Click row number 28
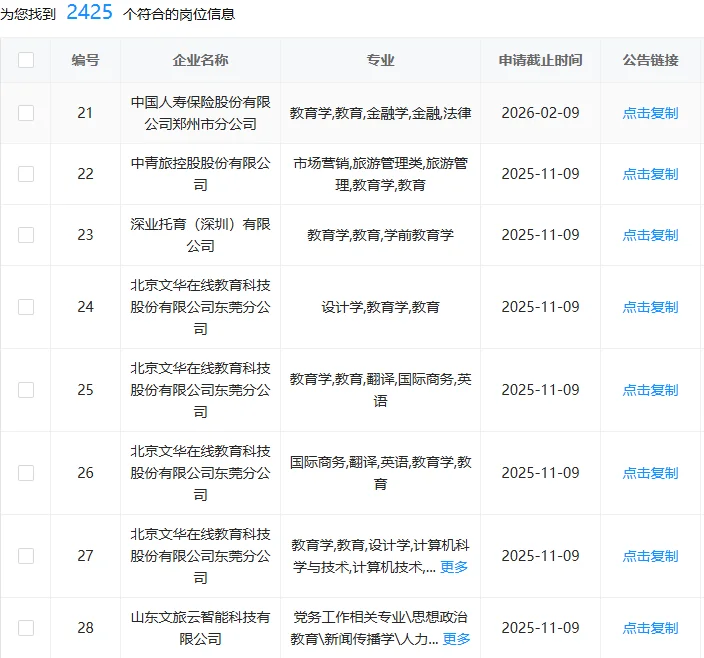Viewport: 704px width, 658px height. (85, 628)
